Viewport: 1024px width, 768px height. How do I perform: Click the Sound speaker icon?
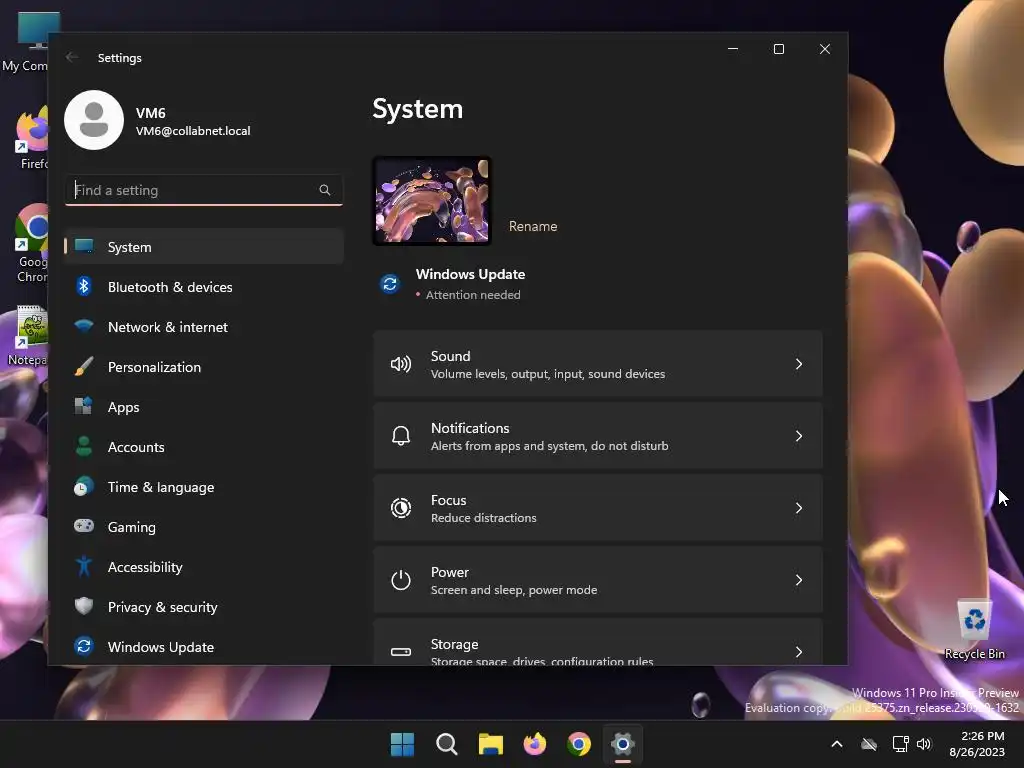pos(400,364)
